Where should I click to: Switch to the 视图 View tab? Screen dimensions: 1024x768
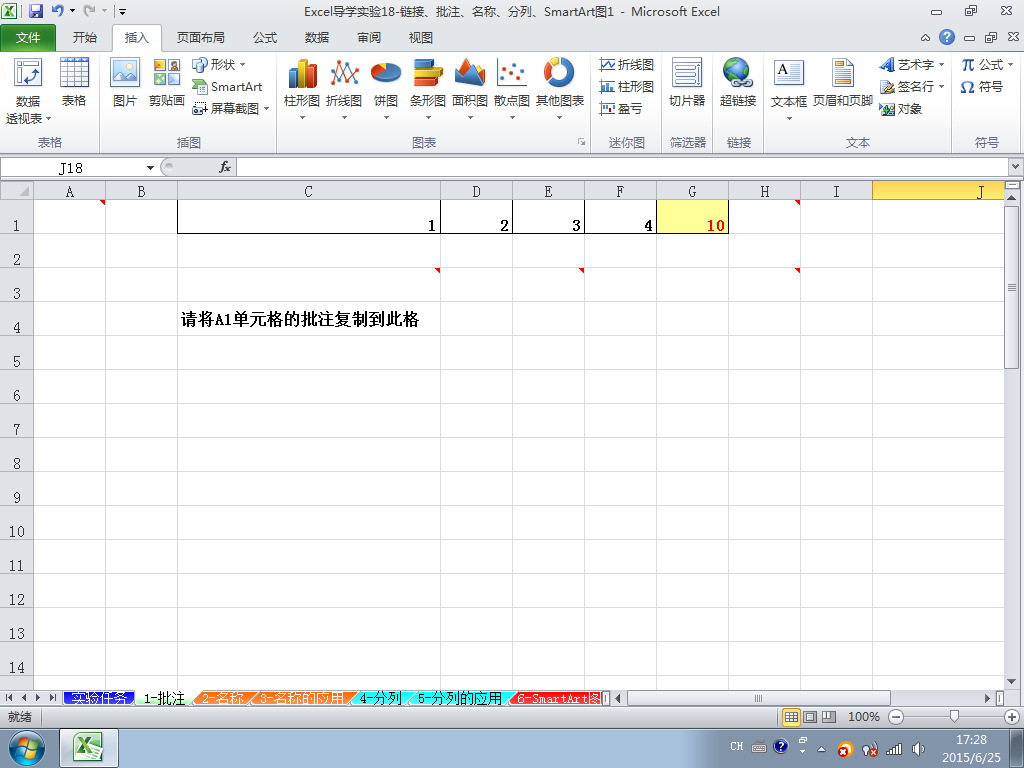pyautogui.click(x=421, y=38)
